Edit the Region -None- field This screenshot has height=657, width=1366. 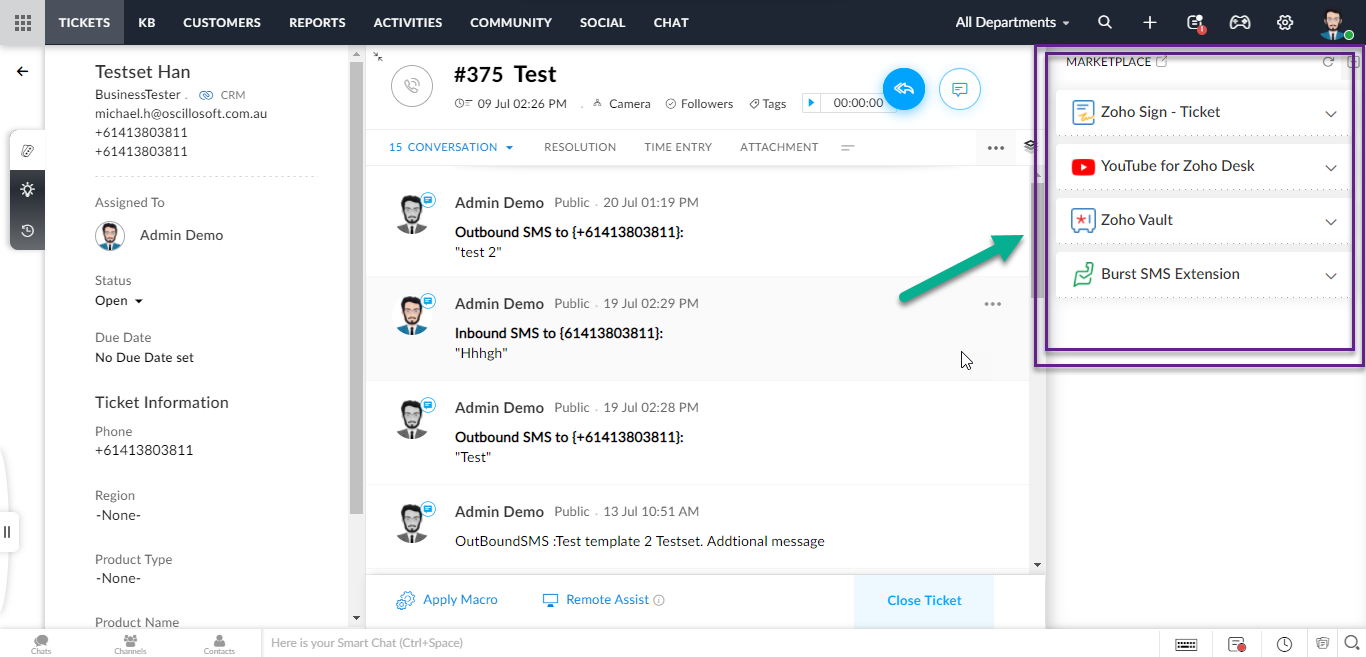click(118, 515)
